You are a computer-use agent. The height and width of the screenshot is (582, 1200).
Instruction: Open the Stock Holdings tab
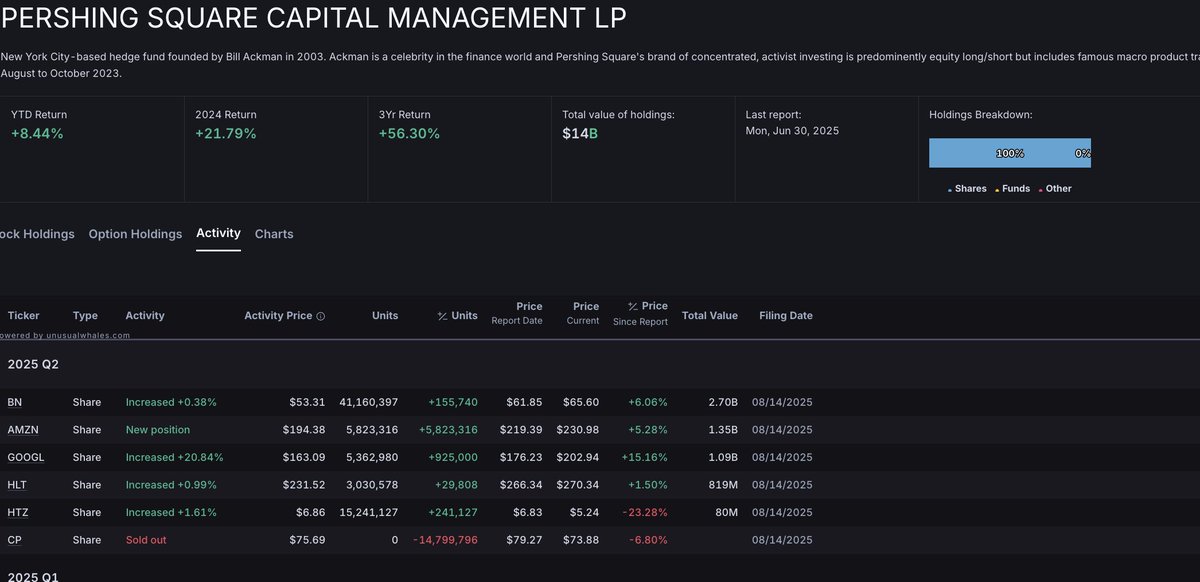click(x=37, y=234)
